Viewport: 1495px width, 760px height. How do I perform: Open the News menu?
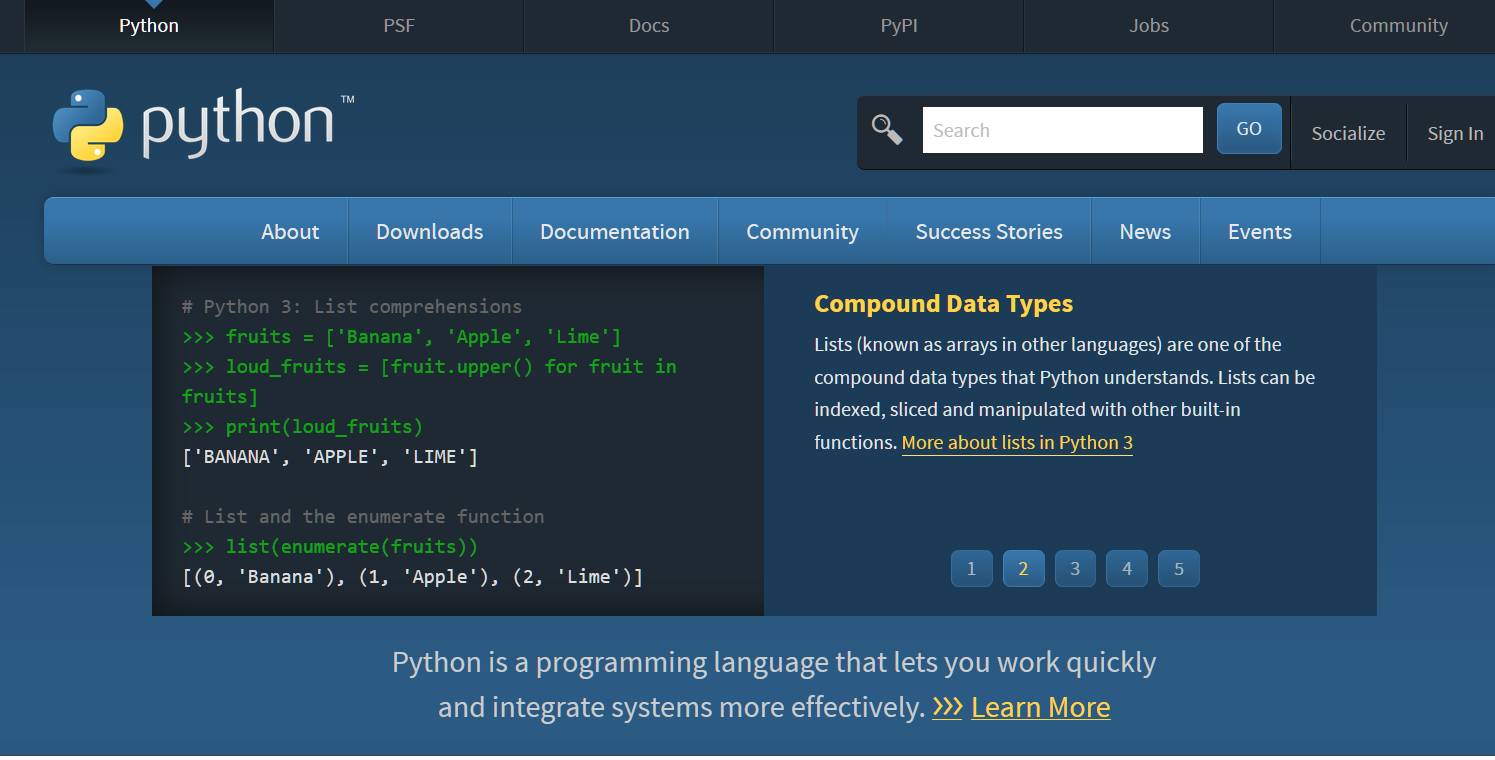click(1145, 231)
